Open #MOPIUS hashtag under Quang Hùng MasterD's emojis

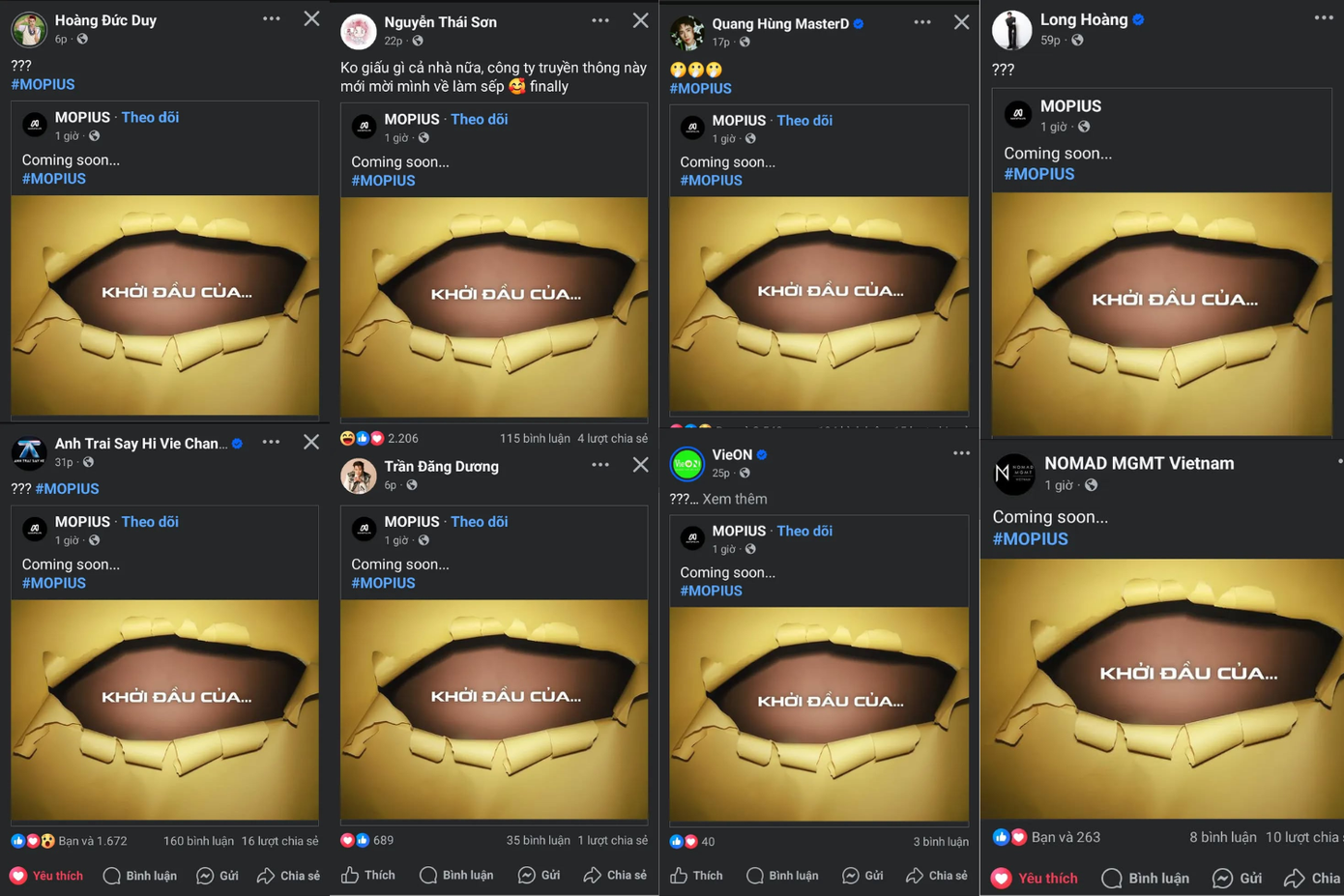pos(700,88)
